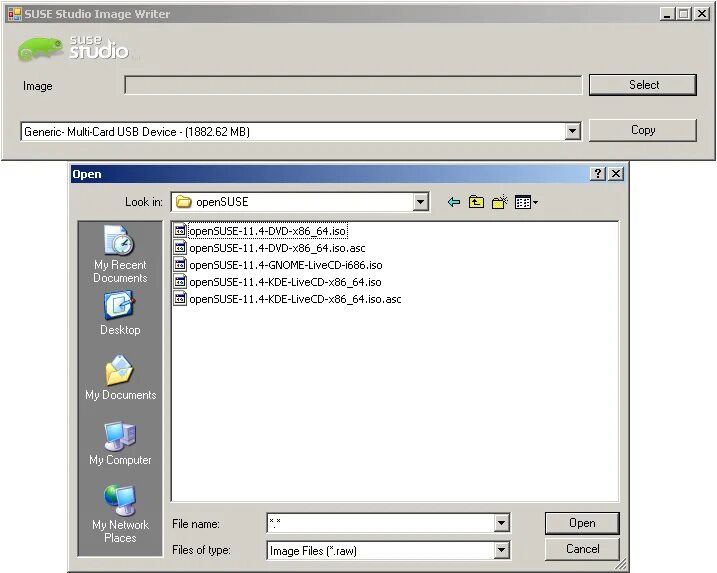Viewport: 717px width, 573px height.
Task: Click the File name text field
Action: tap(381, 523)
